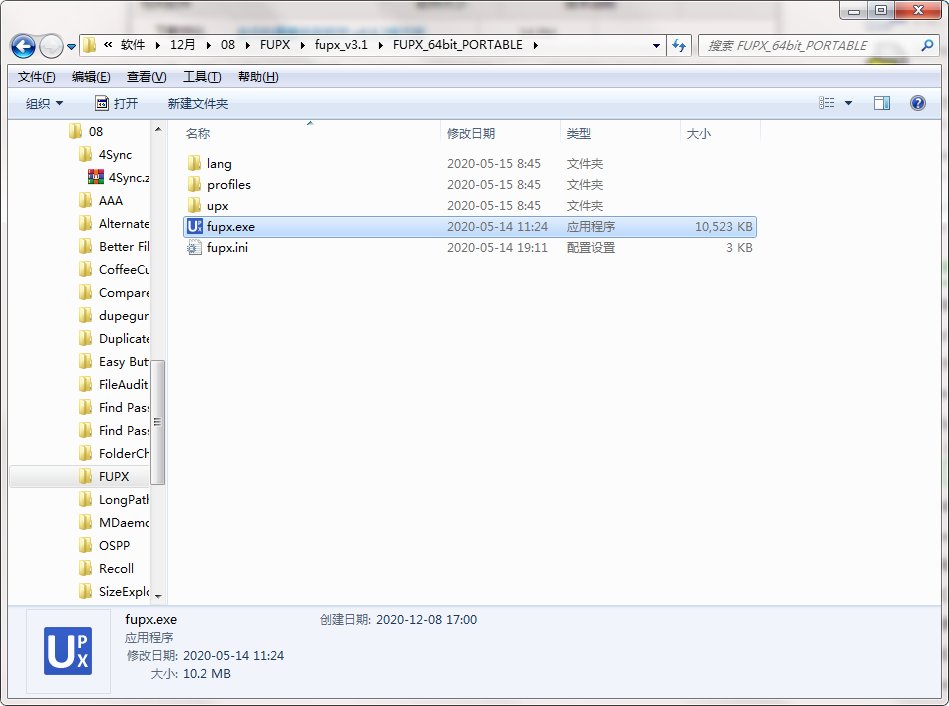Expand the address bar history dropdown
The image size is (949, 706).
coord(656,46)
